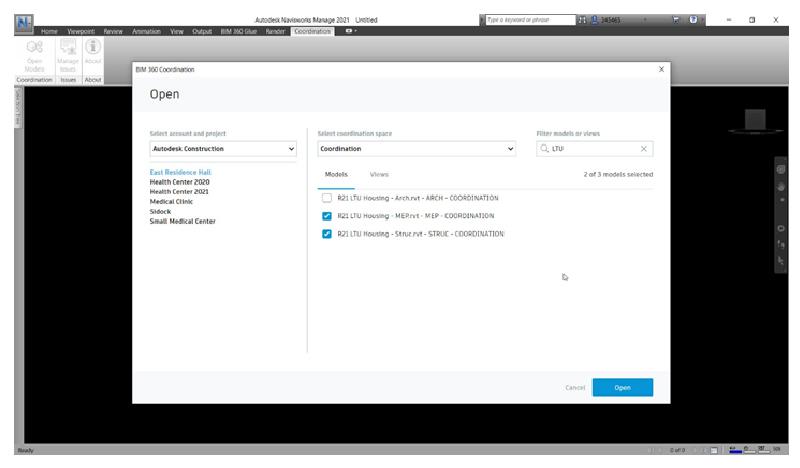Uncheck the Struc.rvt STRUC model checkbox
Viewport: 800px width, 468px height.
click(327, 234)
